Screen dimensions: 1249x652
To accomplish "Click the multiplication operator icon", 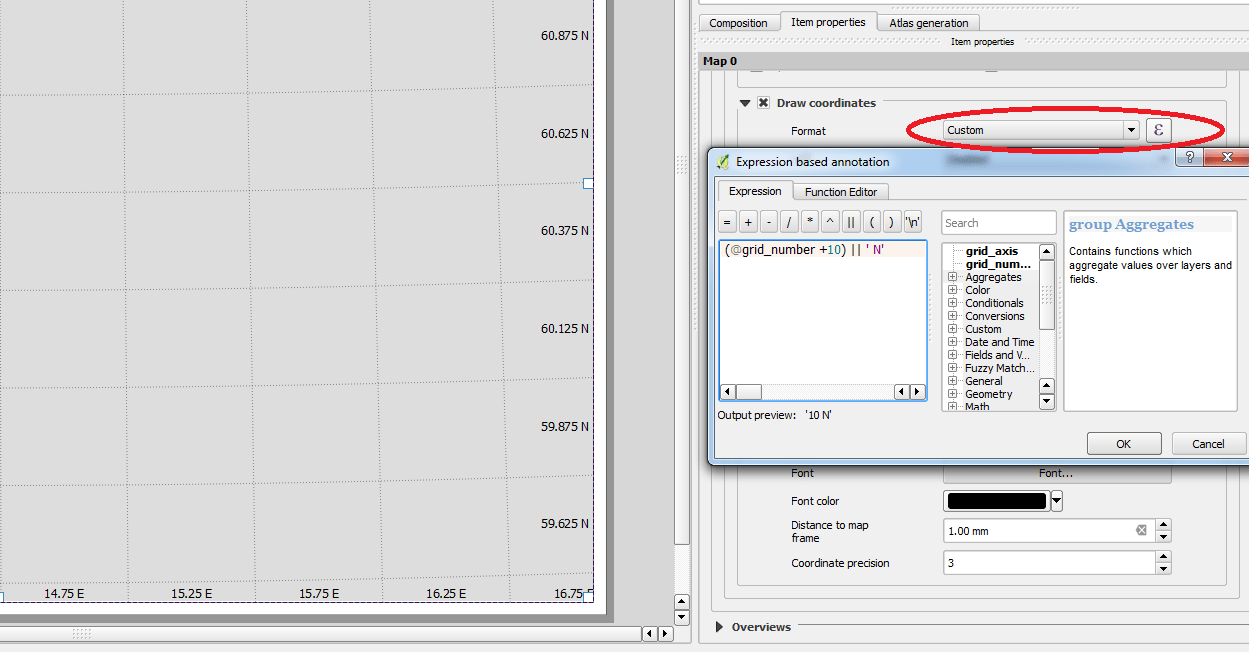I will [x=809, y=221].
